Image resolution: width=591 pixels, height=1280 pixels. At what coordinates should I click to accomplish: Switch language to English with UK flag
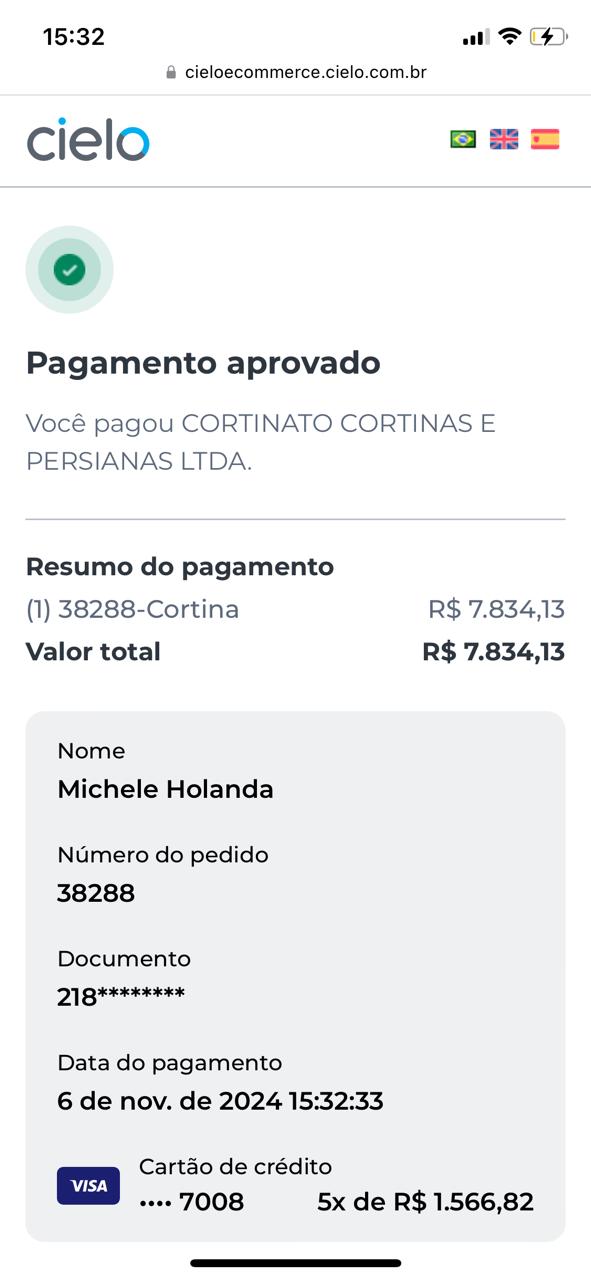[504, 139]
